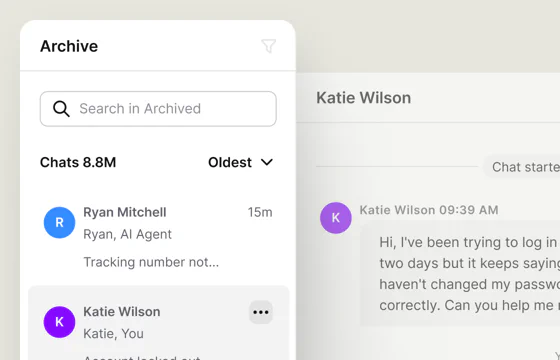Click Katie Wilson's purple K avatar in list
This screenshot has height=360, width=560.
pyautogui.click(x=59, y=322)
